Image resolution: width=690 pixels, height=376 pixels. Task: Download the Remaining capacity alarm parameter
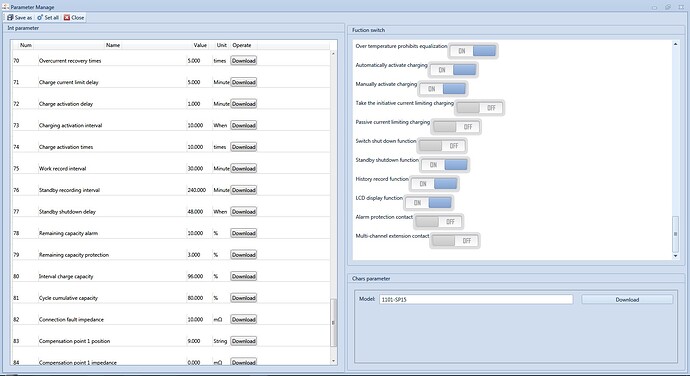click(244, 233)
